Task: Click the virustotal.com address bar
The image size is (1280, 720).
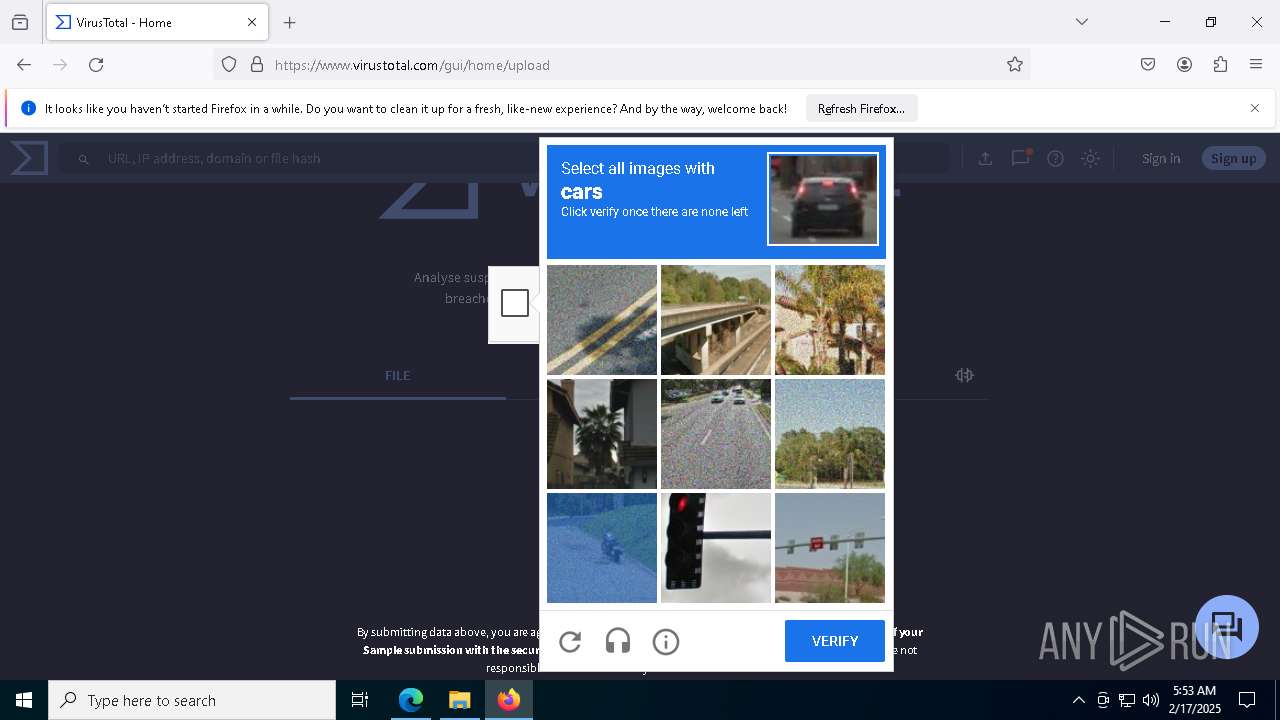Action: click(620, 65)
